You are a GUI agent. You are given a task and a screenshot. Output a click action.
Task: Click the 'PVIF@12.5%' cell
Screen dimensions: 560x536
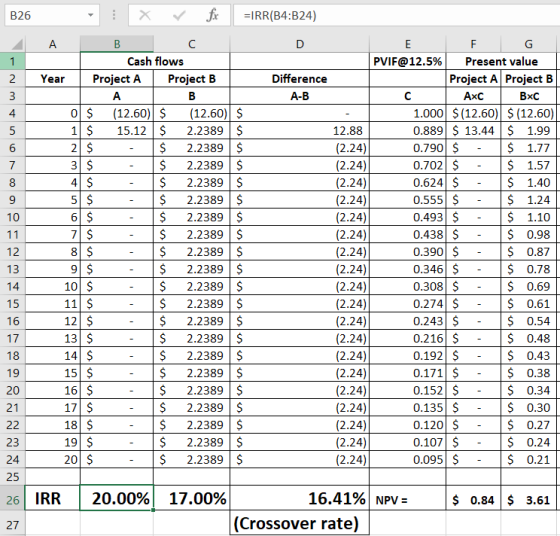(408, 61)
